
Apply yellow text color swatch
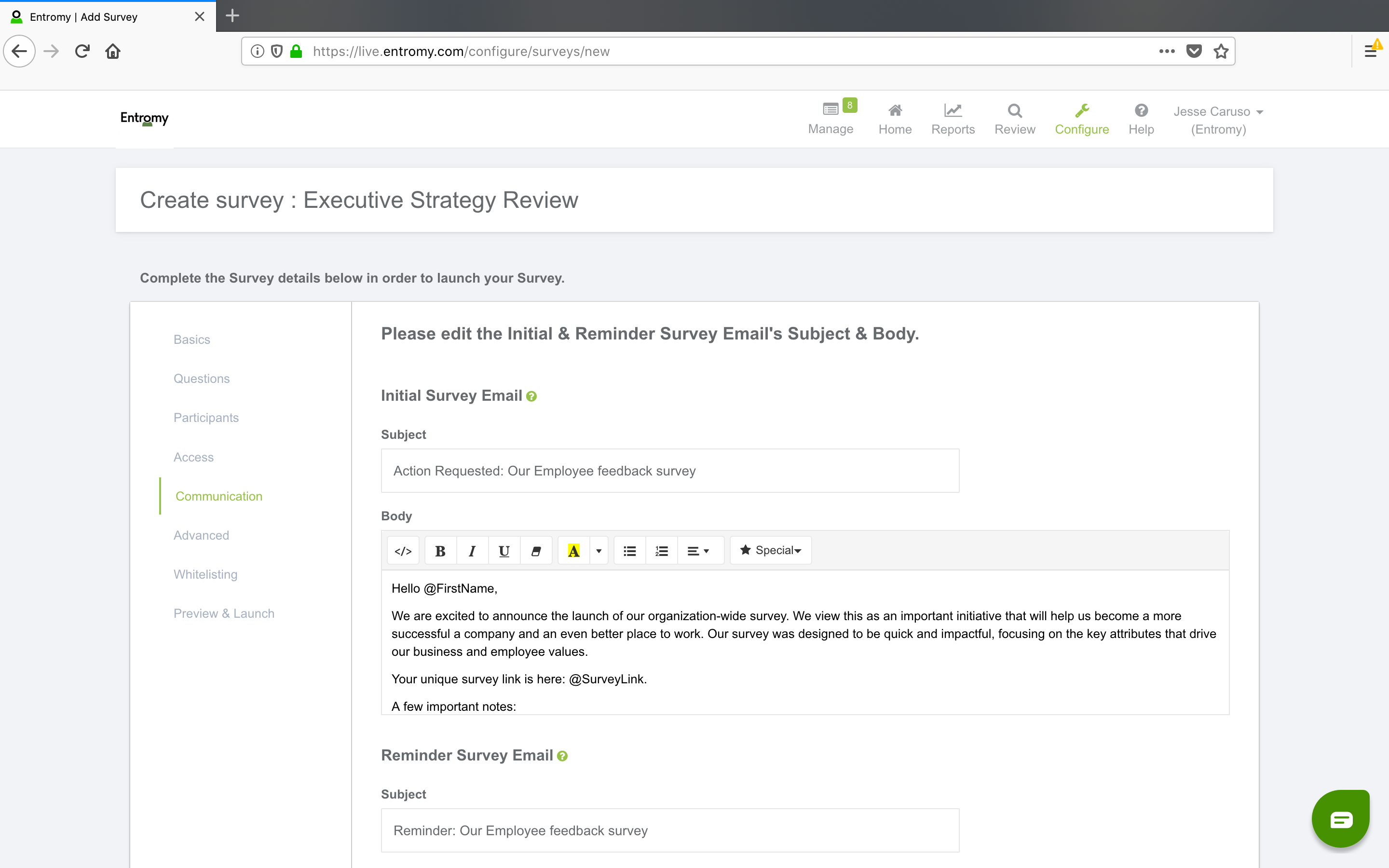click(574, 550)
